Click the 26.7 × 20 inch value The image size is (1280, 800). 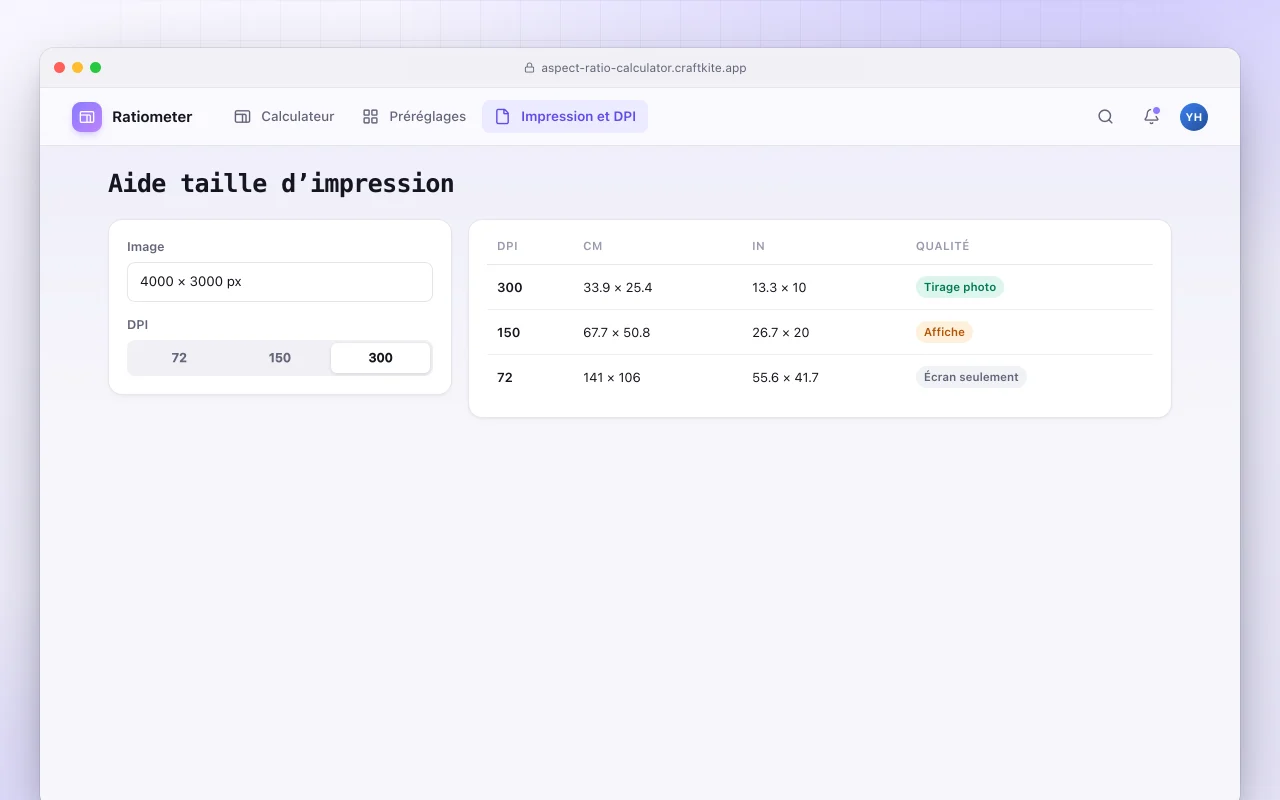pyautogui.click(x=781, y=333)
